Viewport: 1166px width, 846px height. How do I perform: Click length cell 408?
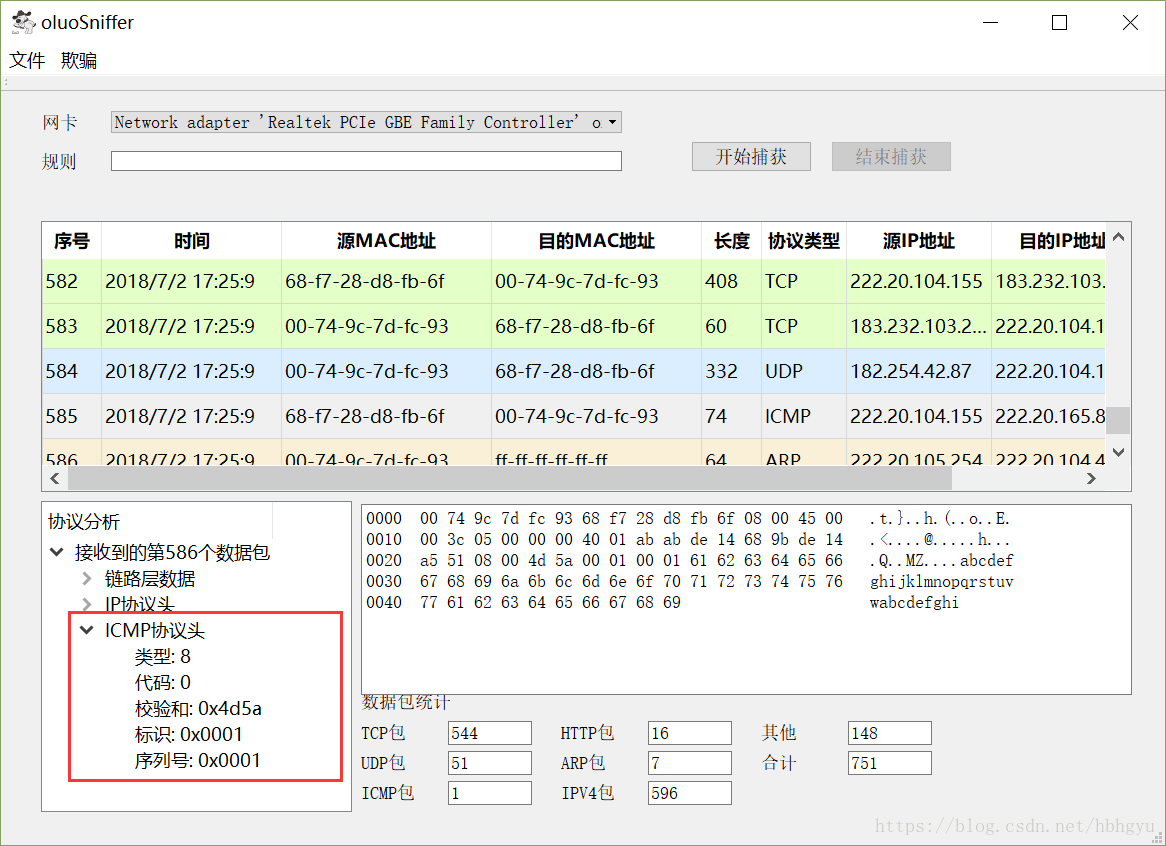pyautogui.click(x=731, y=281)
